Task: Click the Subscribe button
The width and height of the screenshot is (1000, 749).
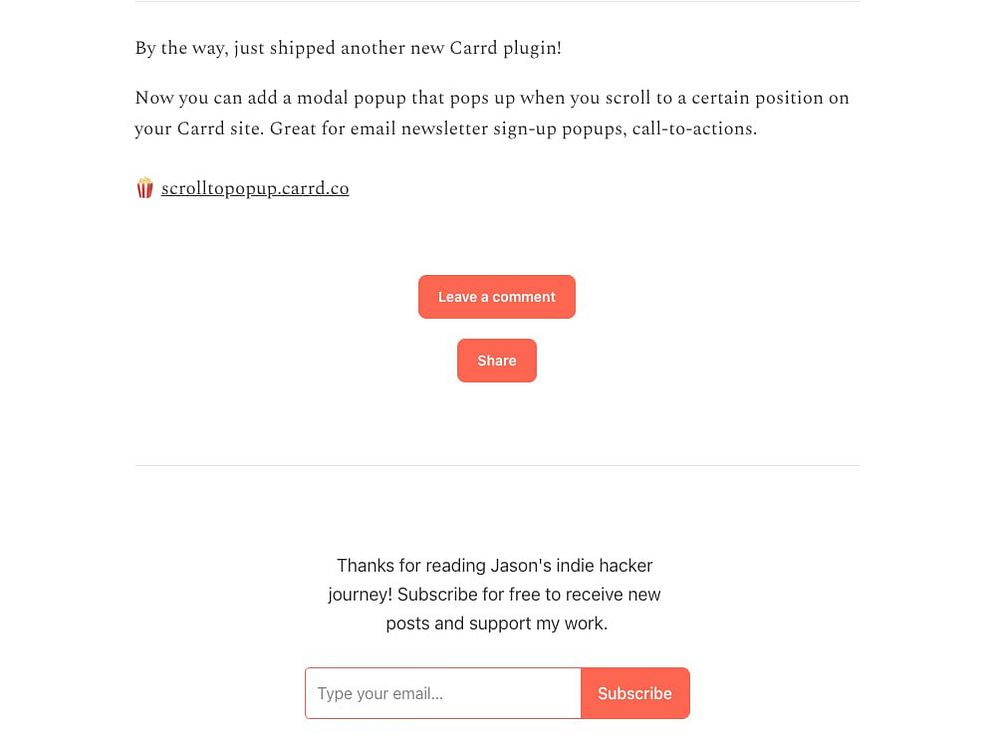Action: (x=635, y=693)
